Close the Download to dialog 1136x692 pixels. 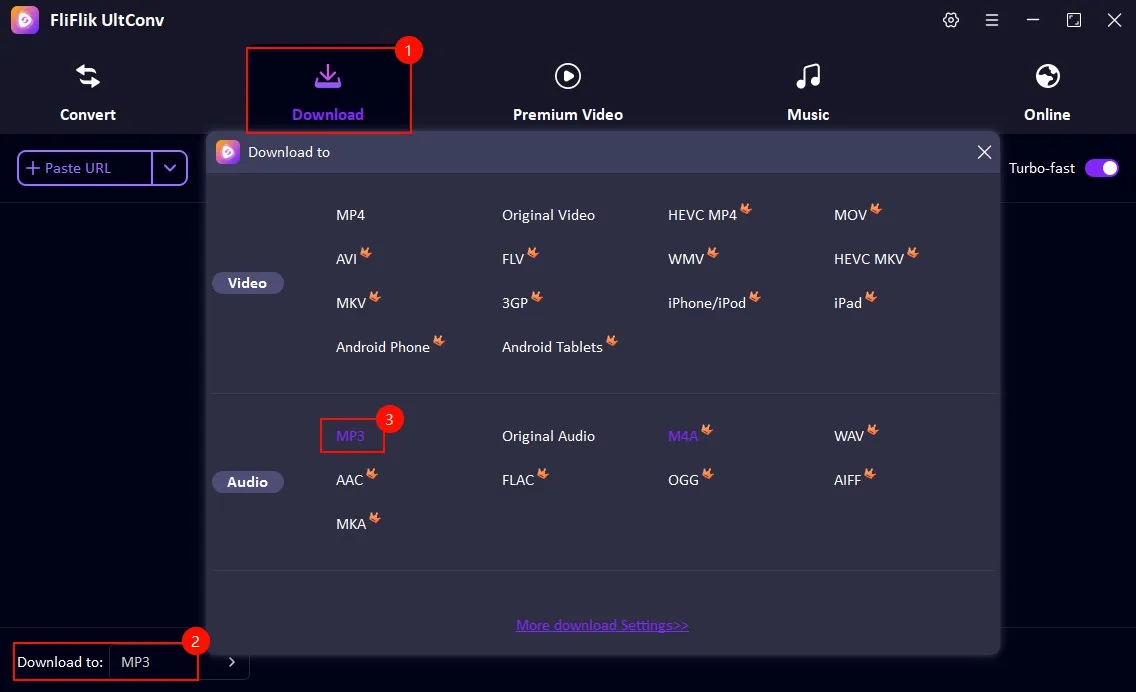[x=984, y=152]
